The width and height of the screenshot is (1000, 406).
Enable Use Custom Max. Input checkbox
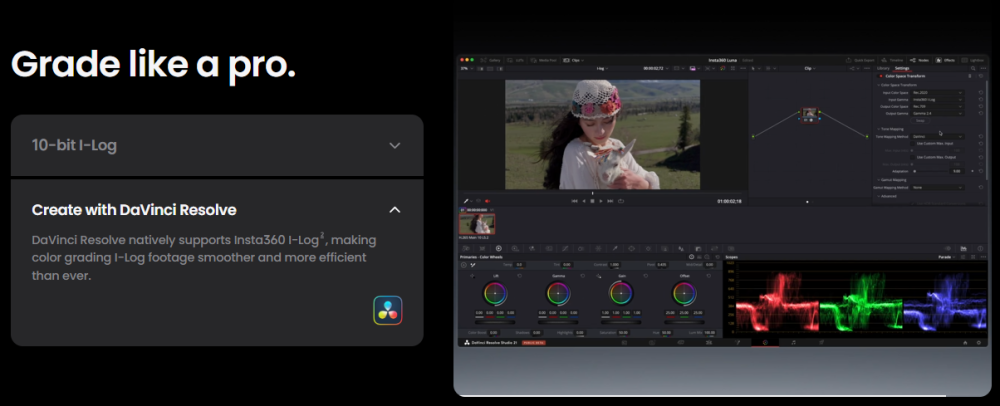pyautogui.click(x=914, y=143)
